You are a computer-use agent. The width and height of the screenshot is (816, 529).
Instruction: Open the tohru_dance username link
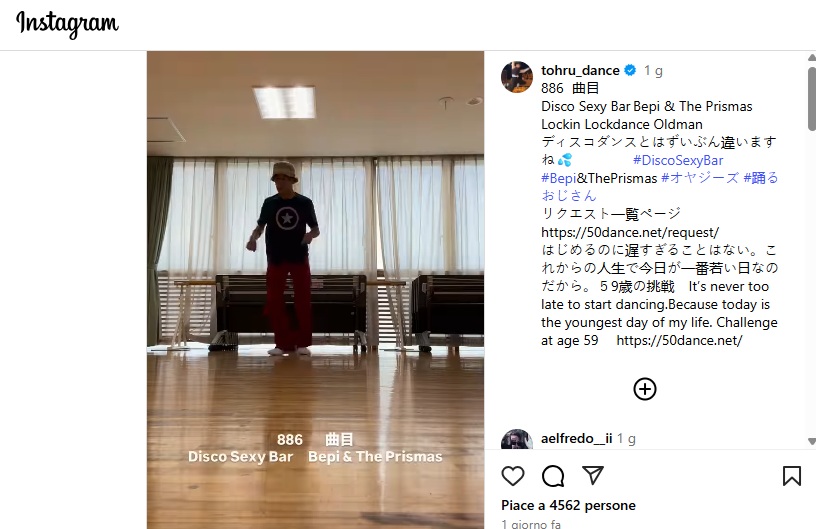(x=580, y=70)
